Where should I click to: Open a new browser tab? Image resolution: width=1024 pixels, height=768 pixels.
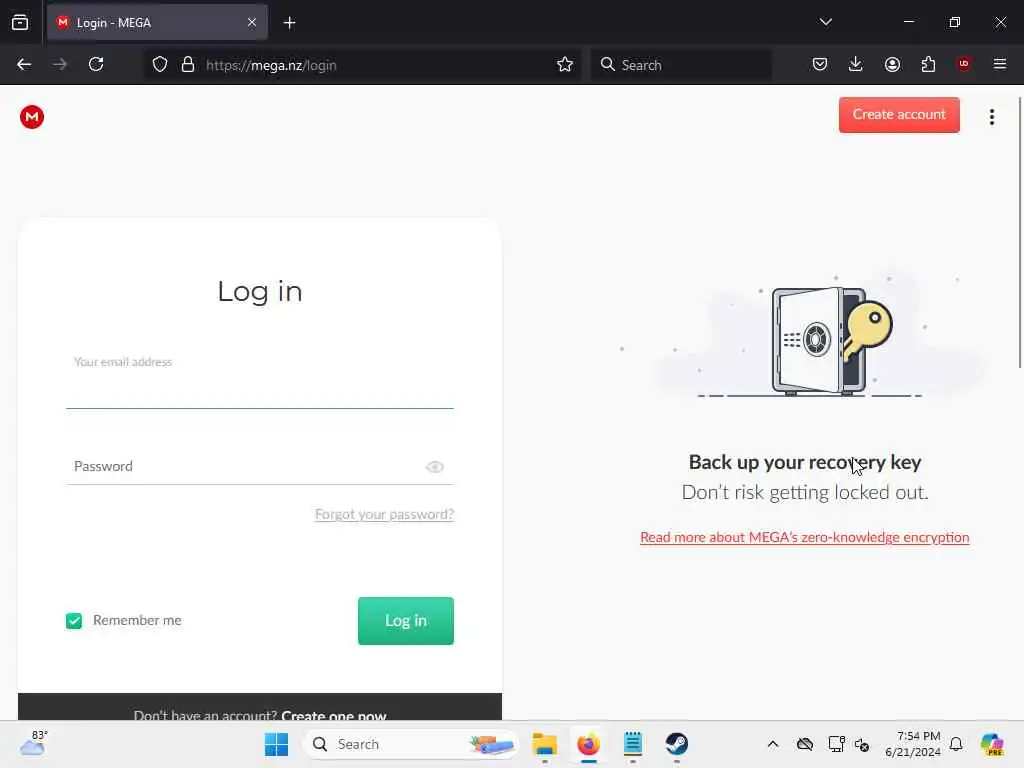tap(289, 23)
